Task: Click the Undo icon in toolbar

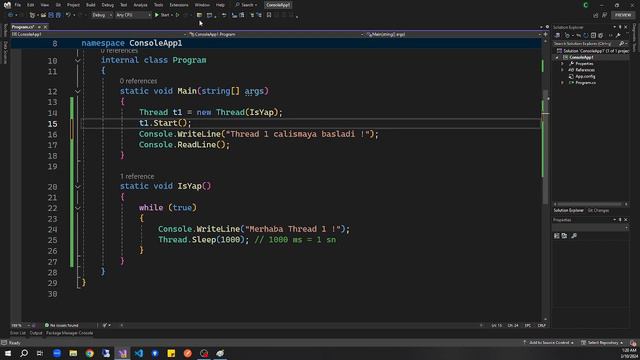Action: [68, 15]
